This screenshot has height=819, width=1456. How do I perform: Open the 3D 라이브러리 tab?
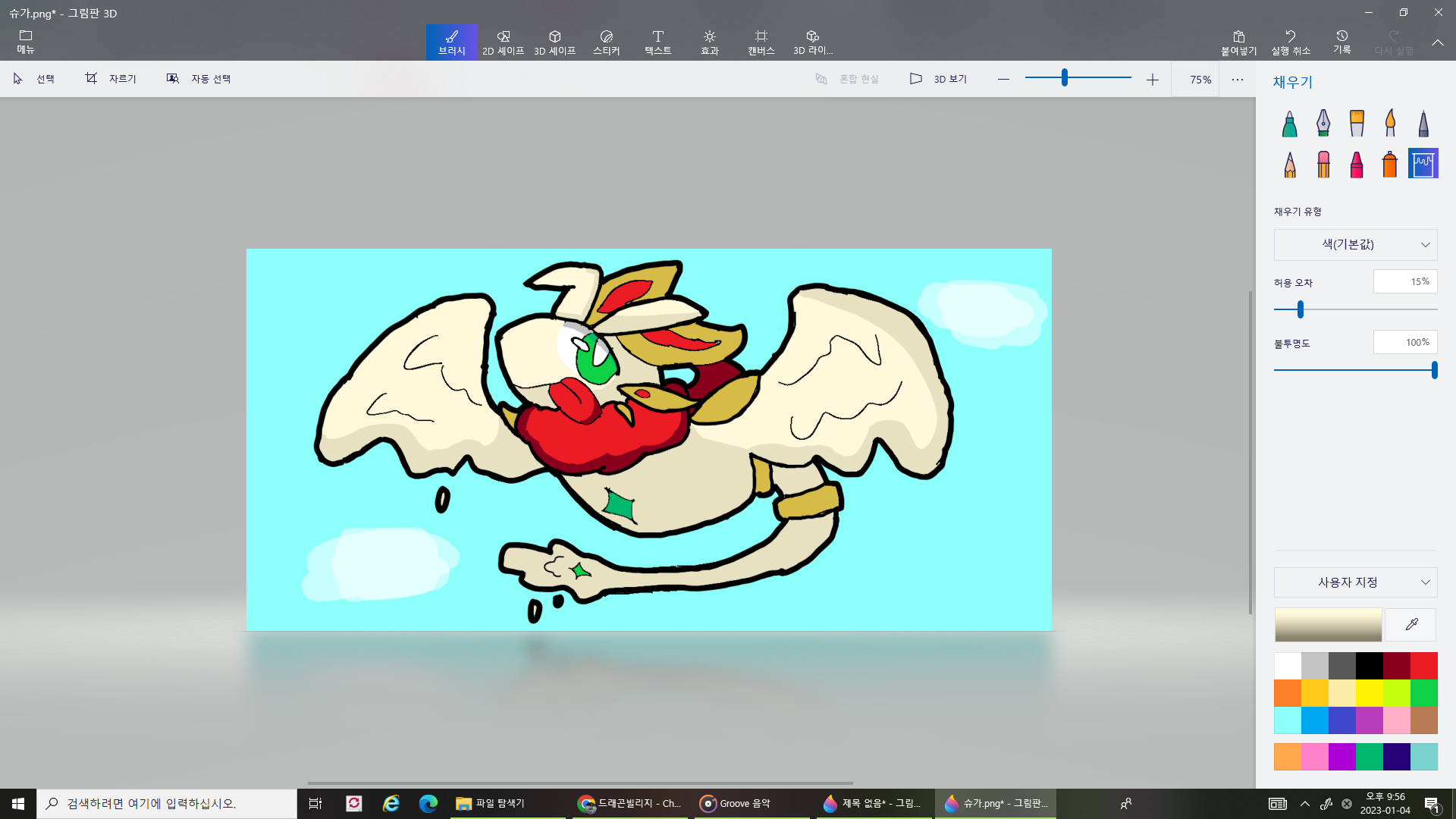click(x=812, y=42)
